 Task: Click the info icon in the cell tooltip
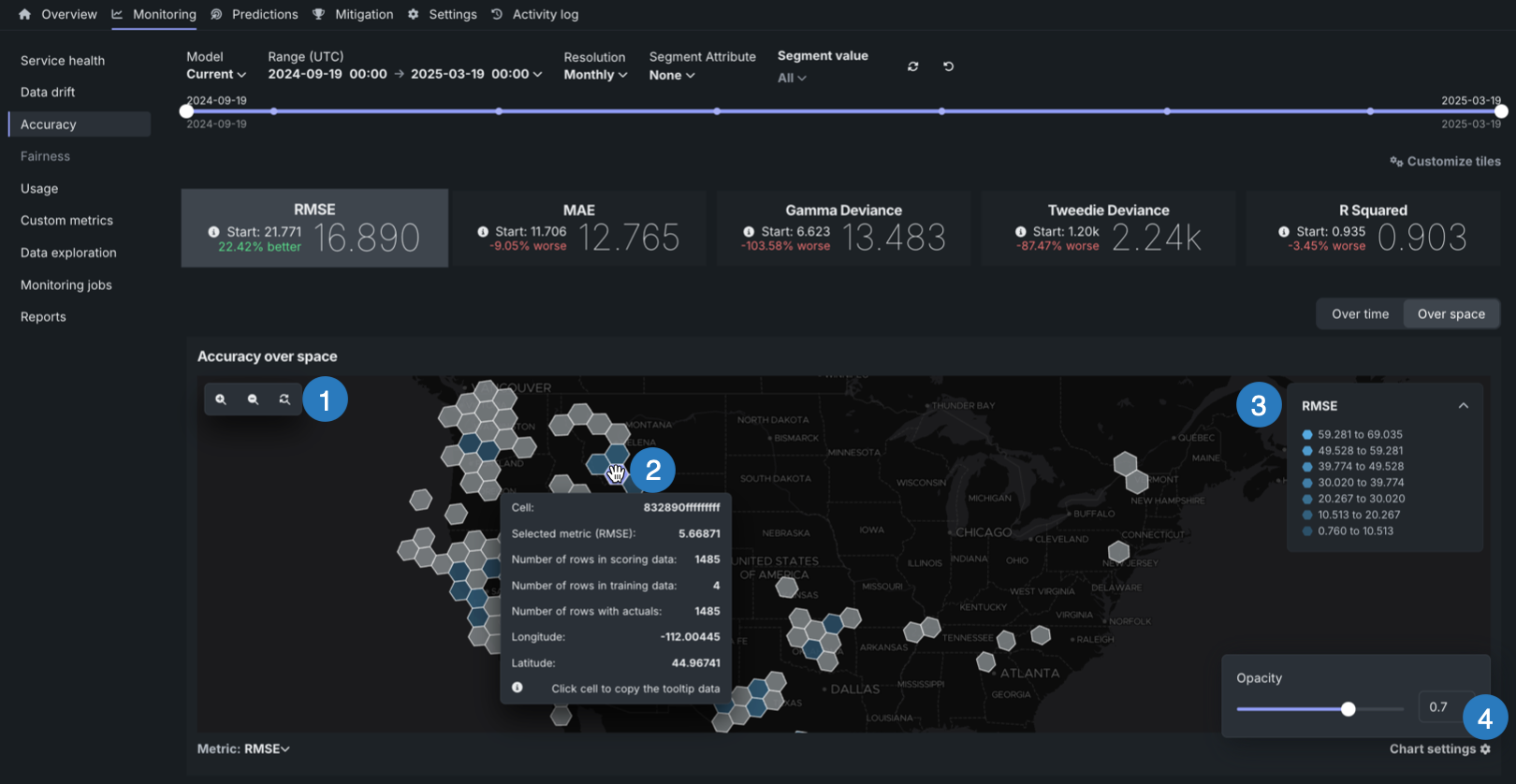(517, 688)
